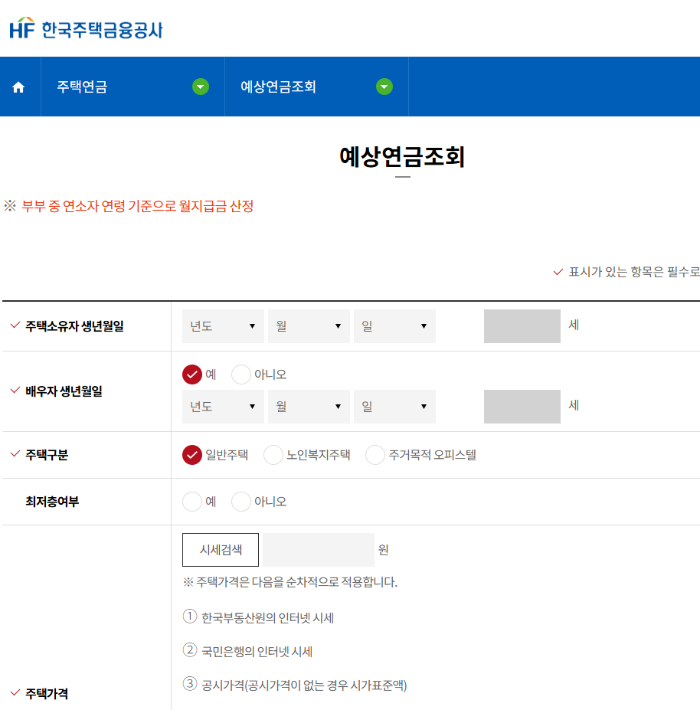
Task: Open spouse birth 월 dropdown
Action: [x=309, y=407]
